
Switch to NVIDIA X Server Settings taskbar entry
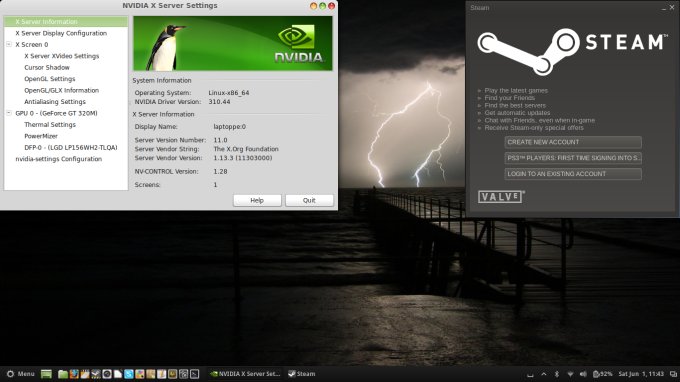pyautogui.click(x=245, y=374)
